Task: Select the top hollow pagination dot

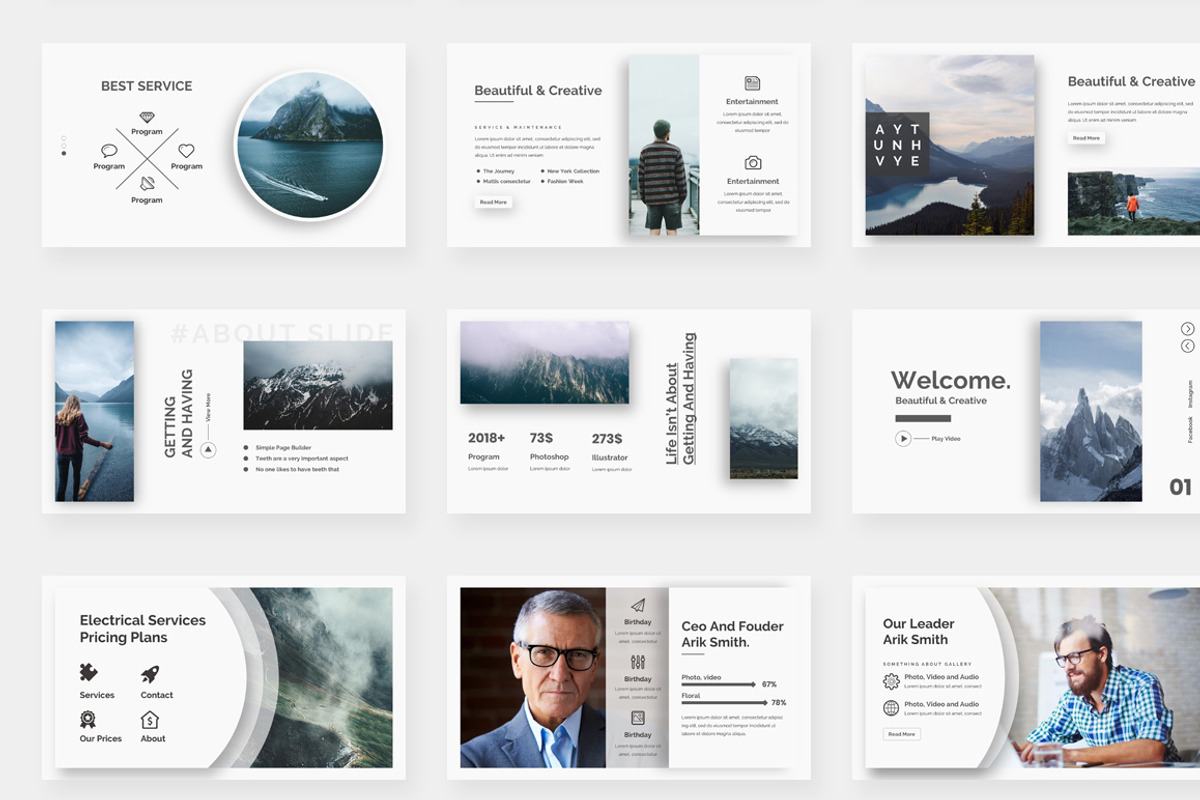Action: point(64,138)
